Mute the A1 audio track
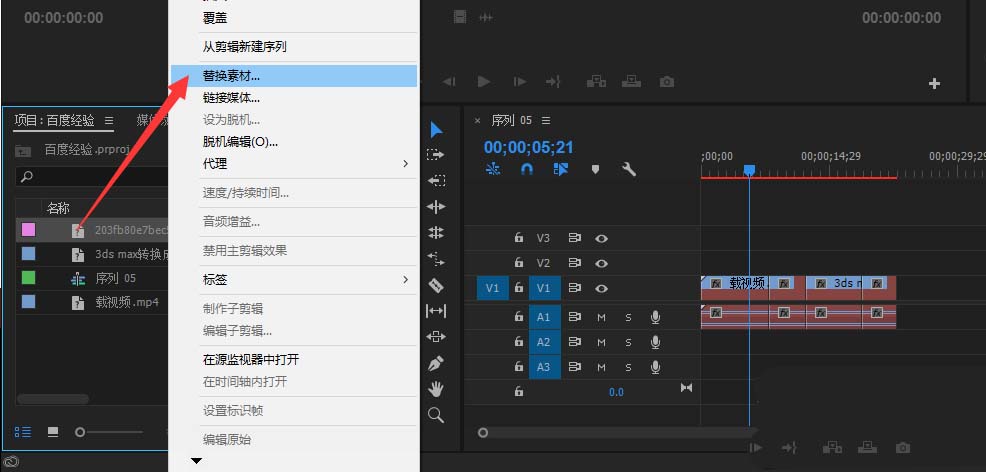This screenshot has height=472, width=986. [x=601, y=317]
